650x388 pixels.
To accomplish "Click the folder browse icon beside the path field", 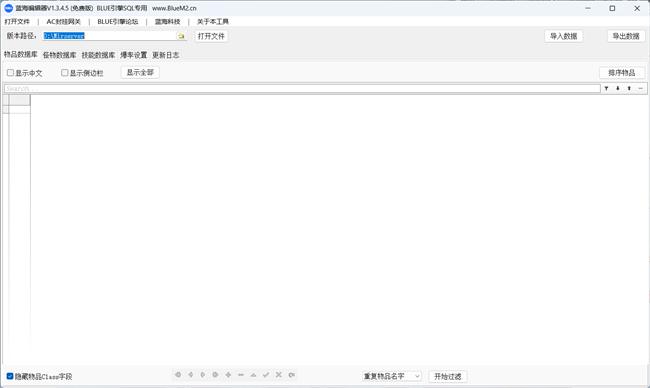I will click(181, 36).
